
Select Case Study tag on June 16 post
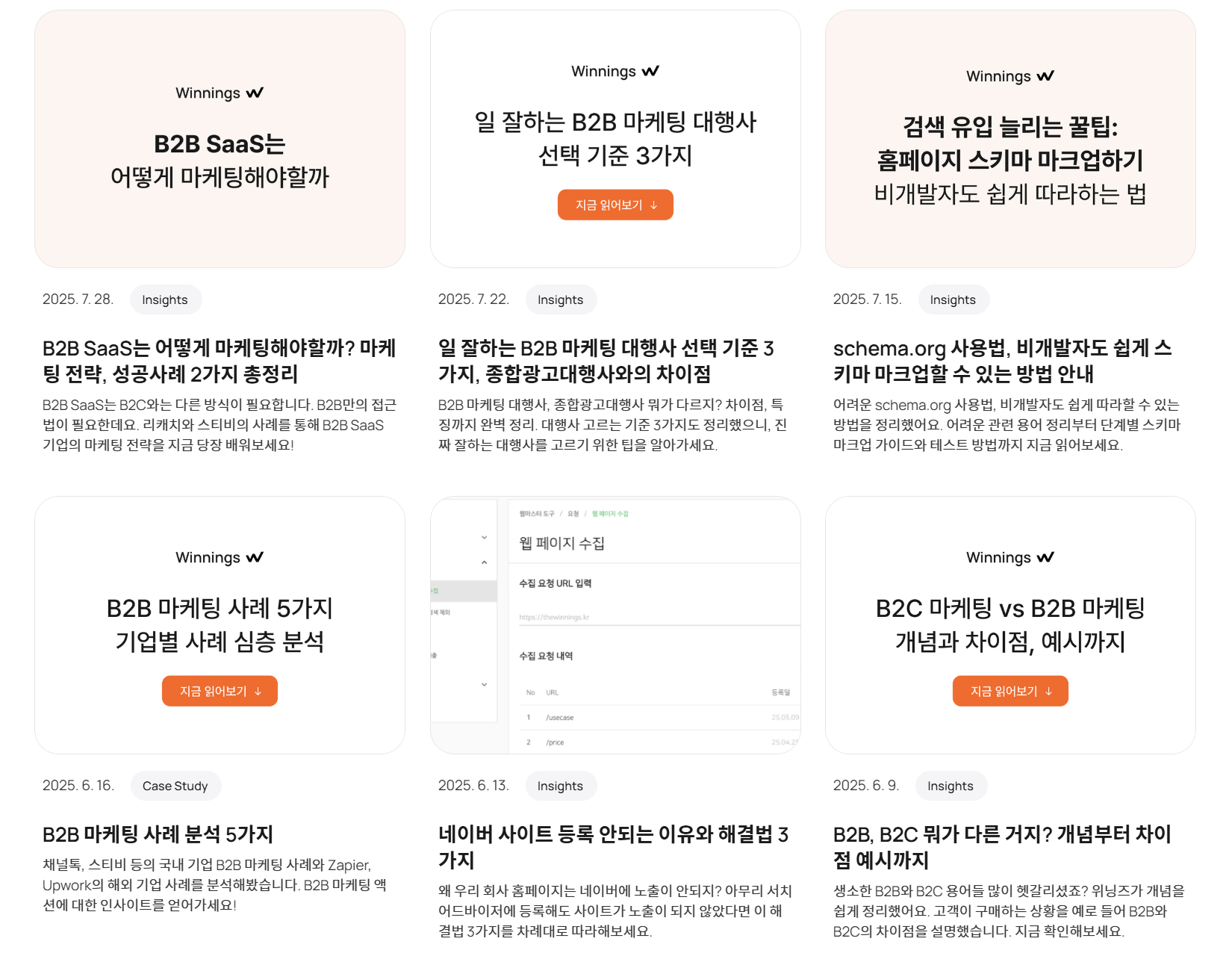pos(175,786)
